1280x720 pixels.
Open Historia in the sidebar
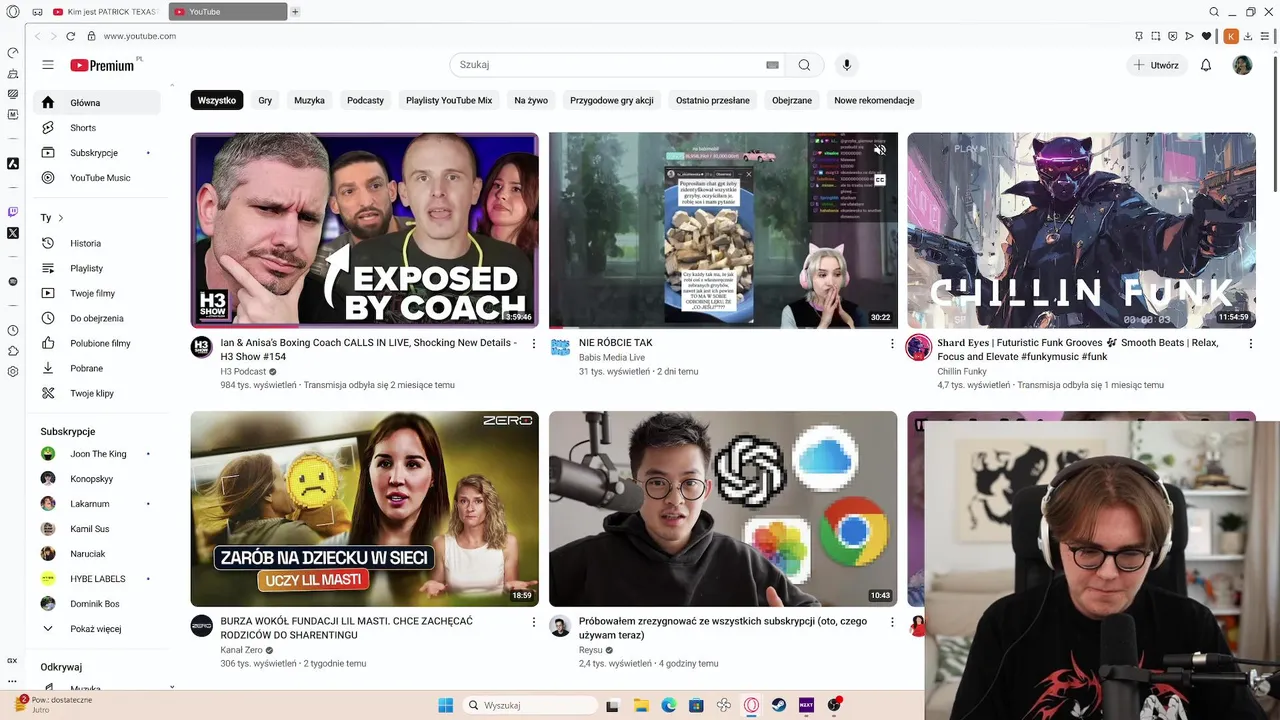(x=96, y=243)
